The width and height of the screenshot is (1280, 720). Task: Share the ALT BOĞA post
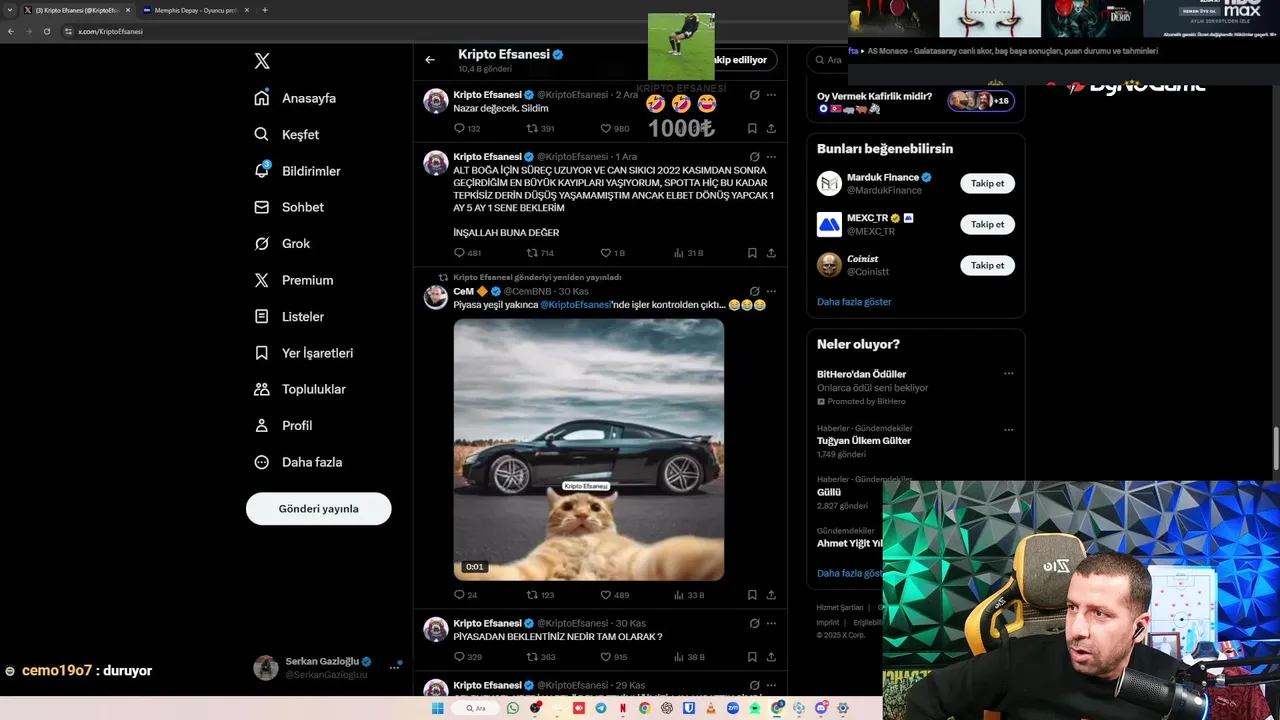click(771, 253)
